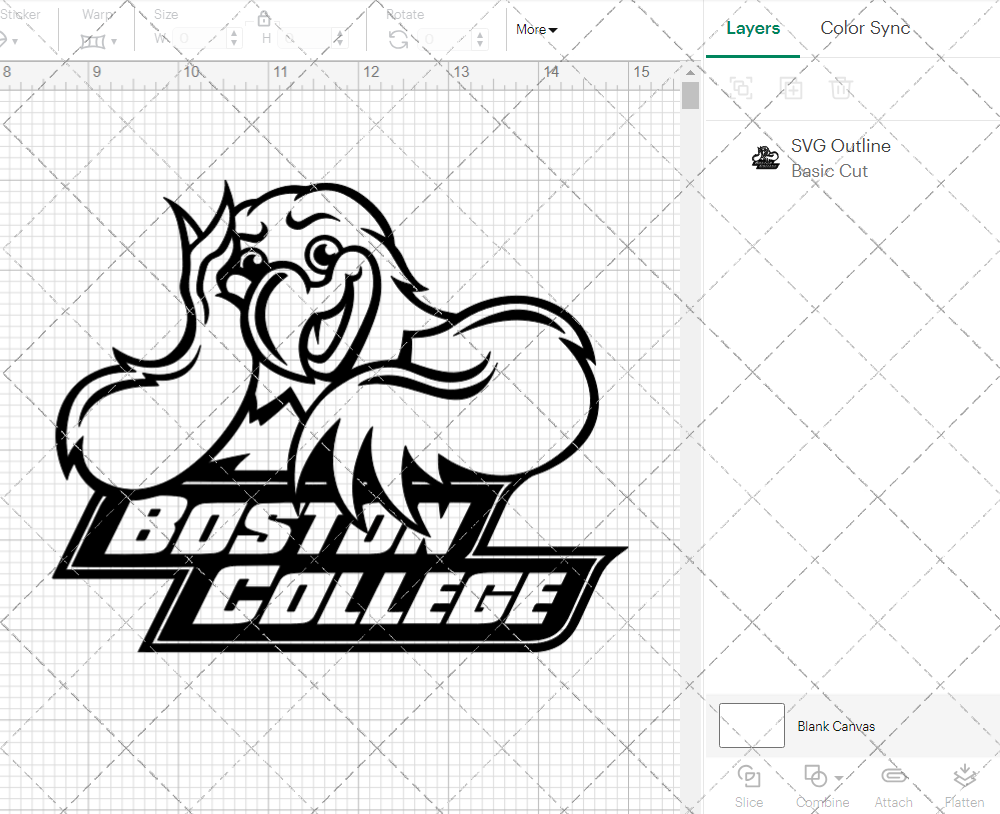Image resolution: width=1000 pixels, height=814 pixels.
Task: Select the SVG Outline layer
Action: point(840,146)
